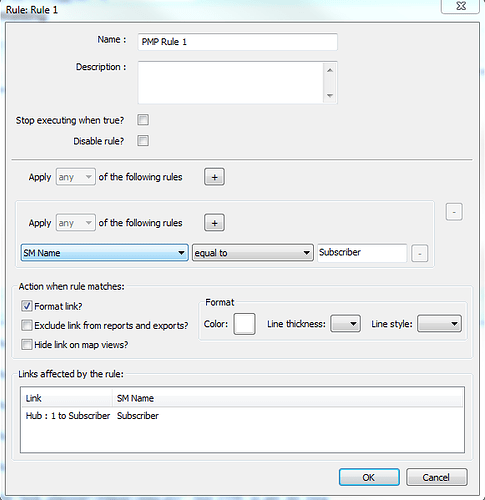
Task: Click the description scroll down arrow
Action: [330, 96]
